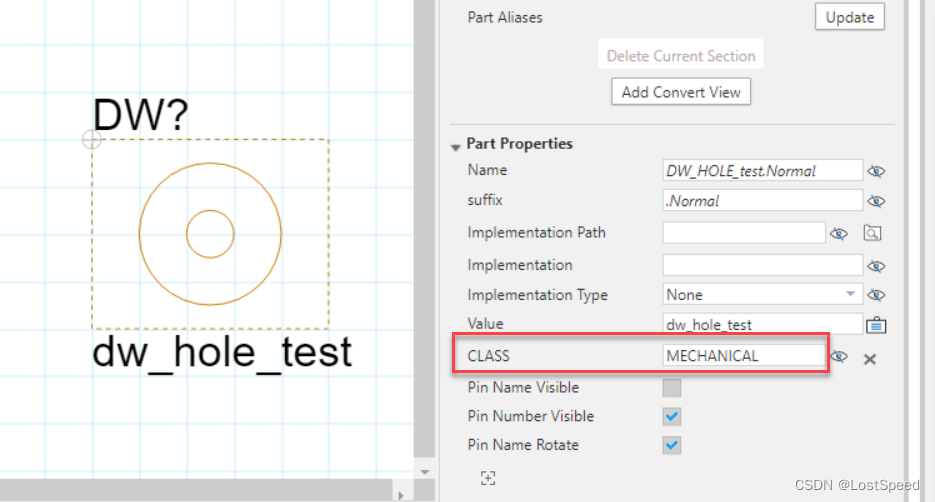Viewport: 935px width, 502px height.
Task: Uncheck Pin Name Rotate checkbox
Action: coord(672,445)
